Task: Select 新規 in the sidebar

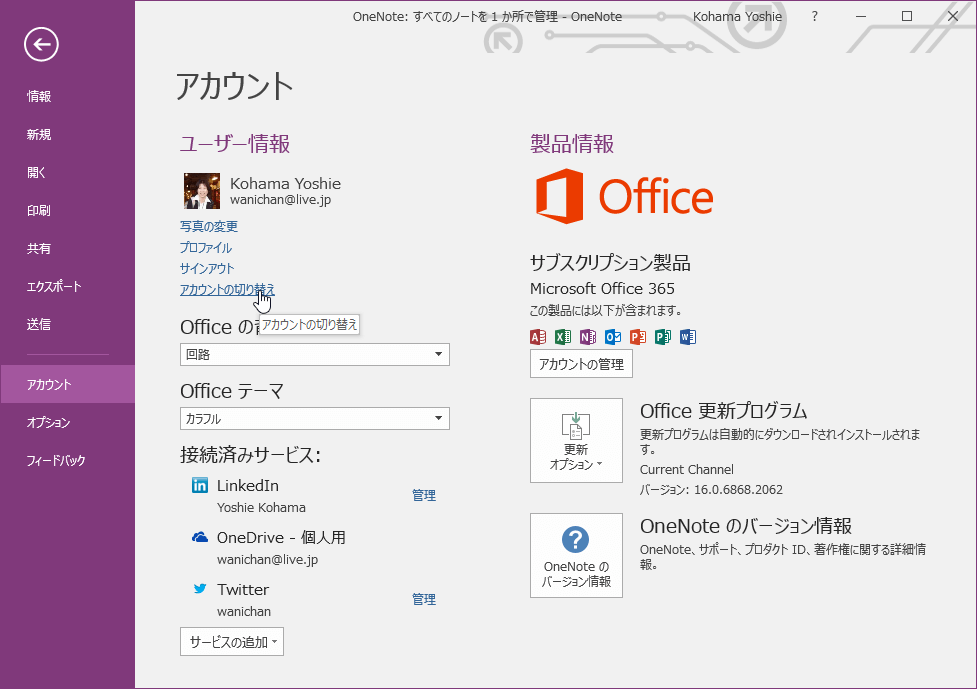Action: click(x=67, y=135)
